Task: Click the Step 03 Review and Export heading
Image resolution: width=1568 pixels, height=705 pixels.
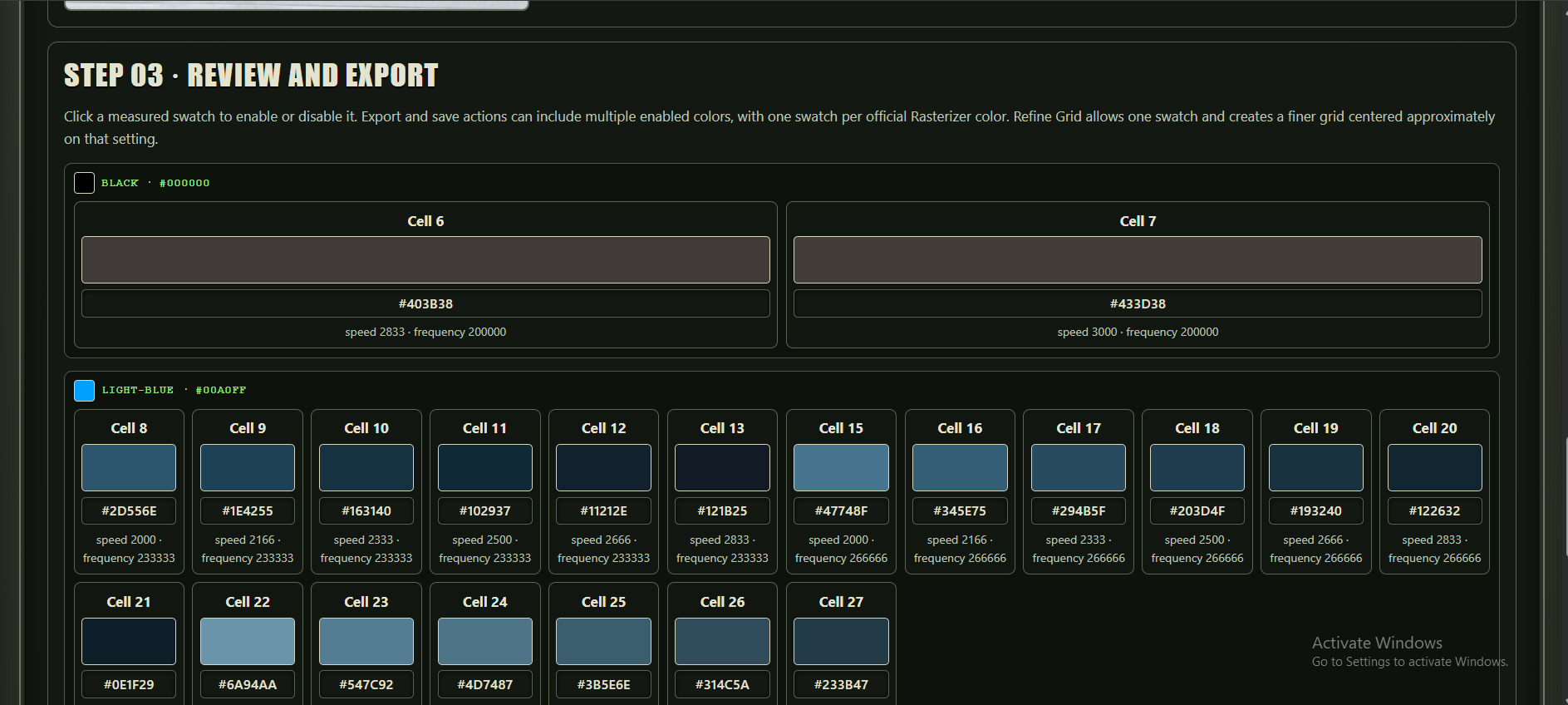Action: pos(251,76)
